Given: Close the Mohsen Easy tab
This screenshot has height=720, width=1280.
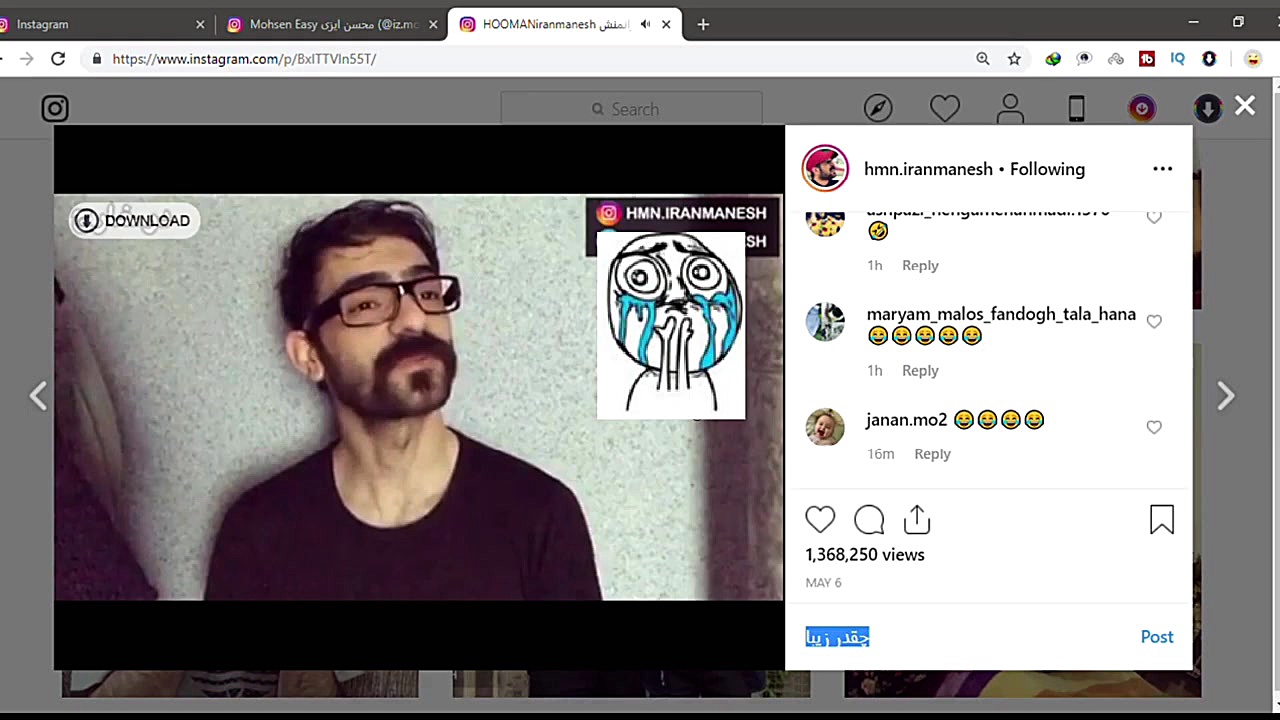Looking at the screenshot, I should click(433, 24).
